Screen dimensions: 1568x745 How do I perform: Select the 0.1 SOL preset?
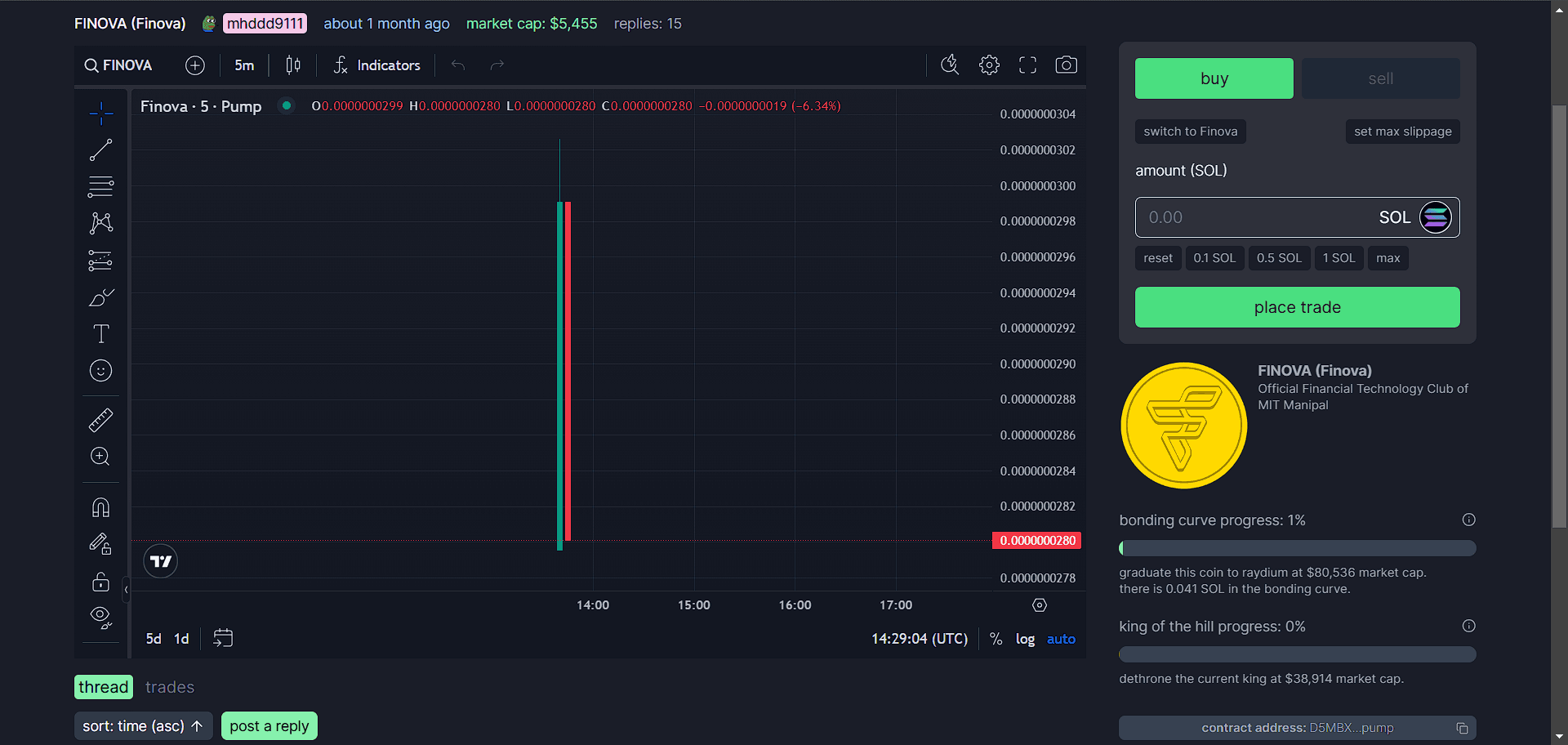pyautogui.click(x=1214, y=258)
